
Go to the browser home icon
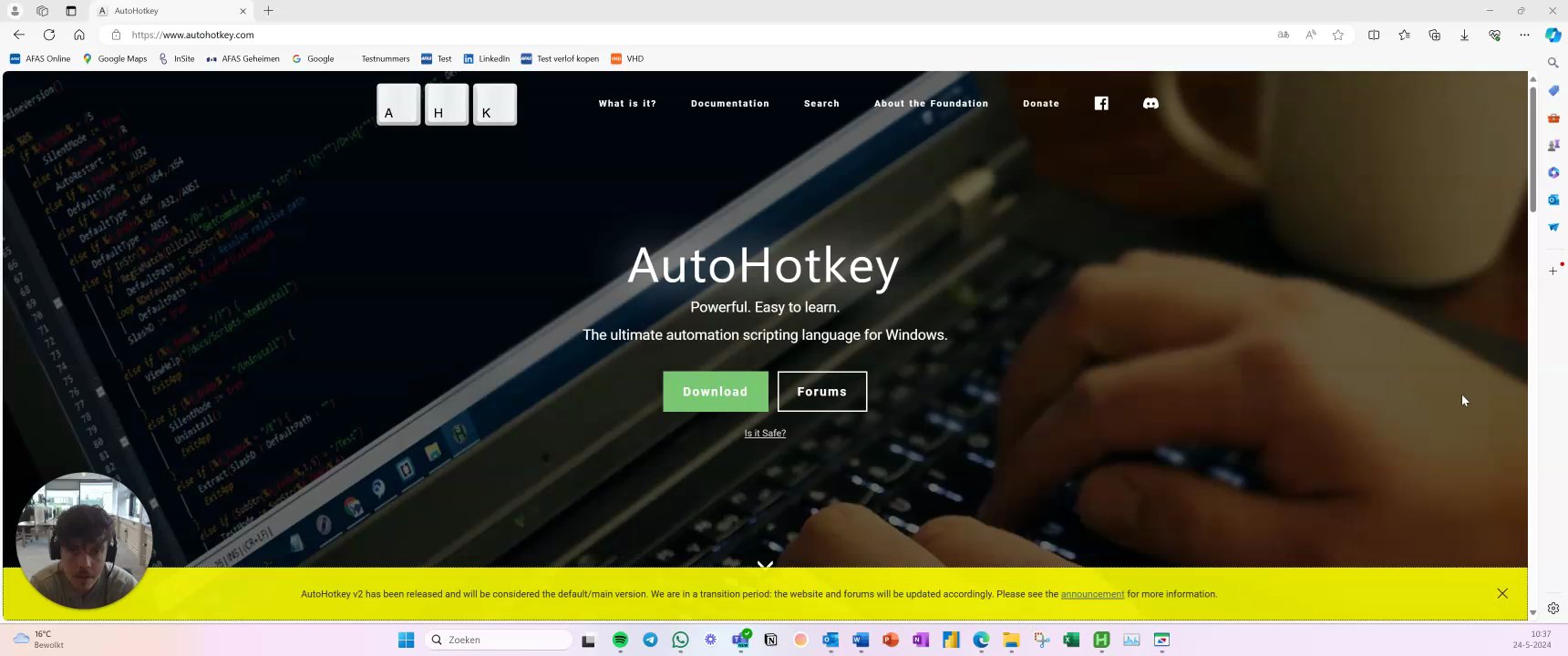79,35
